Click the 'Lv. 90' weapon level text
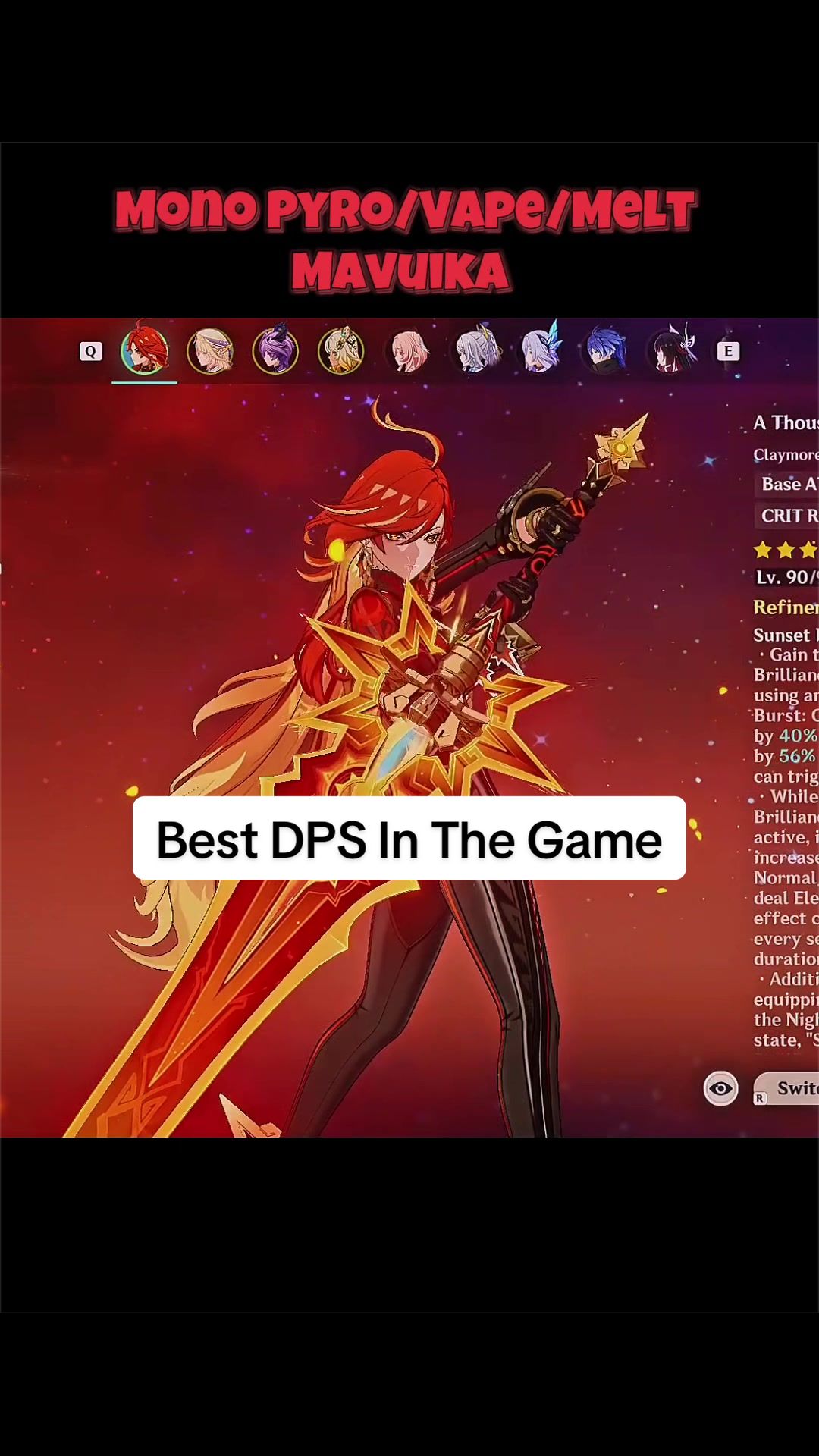Screen dimensions: 819x1456 (786, 577)
